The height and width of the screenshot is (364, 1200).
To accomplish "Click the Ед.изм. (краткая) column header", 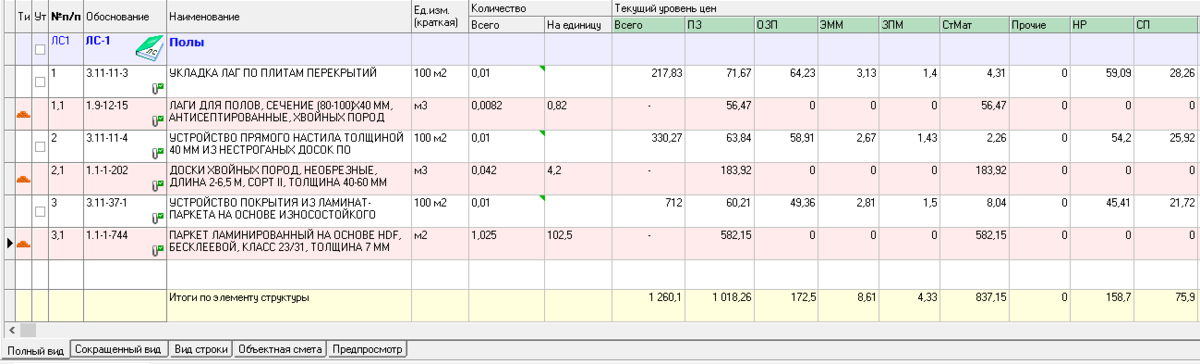I will click(439, 17).
